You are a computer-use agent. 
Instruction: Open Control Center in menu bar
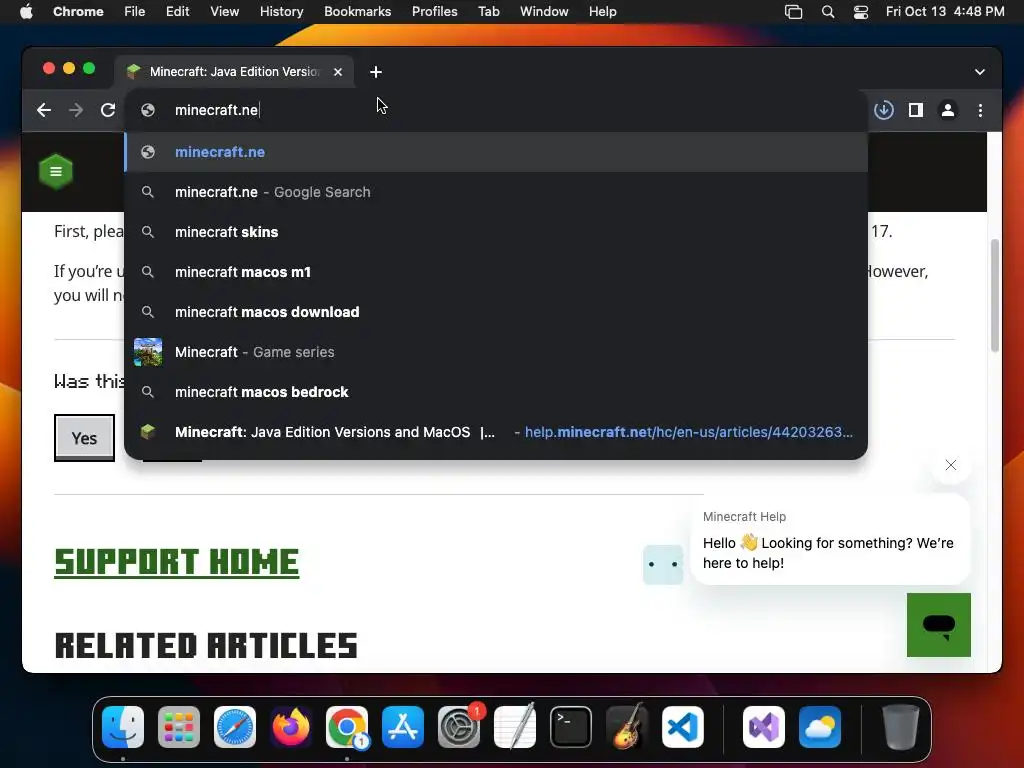[861, 12]
